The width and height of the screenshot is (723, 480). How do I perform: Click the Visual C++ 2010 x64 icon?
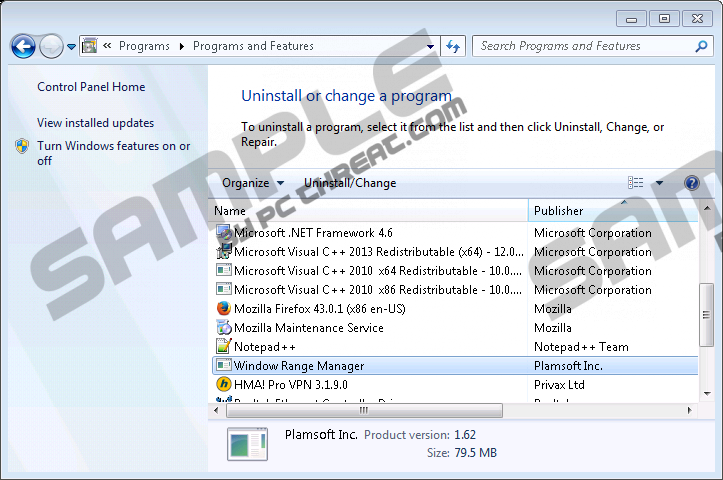pos(224,270)
